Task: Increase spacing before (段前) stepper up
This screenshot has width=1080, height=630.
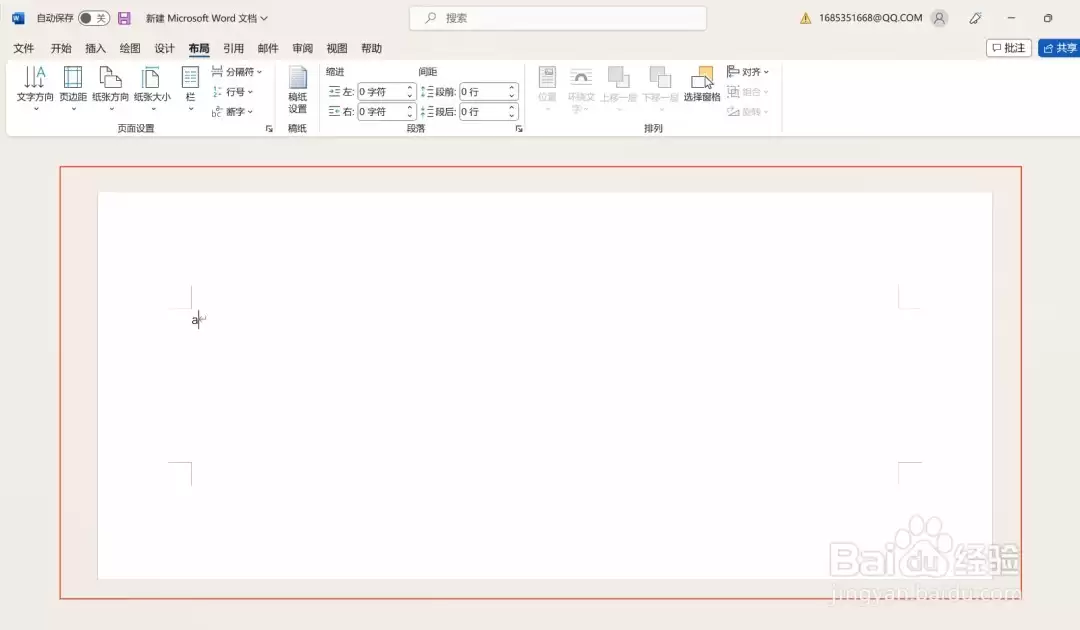Action: (512, 87)
